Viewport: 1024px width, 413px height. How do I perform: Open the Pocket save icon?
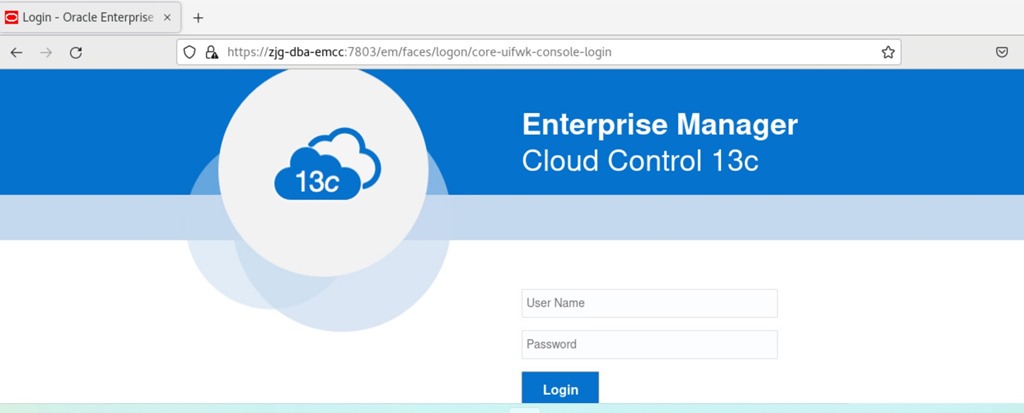1002,52
